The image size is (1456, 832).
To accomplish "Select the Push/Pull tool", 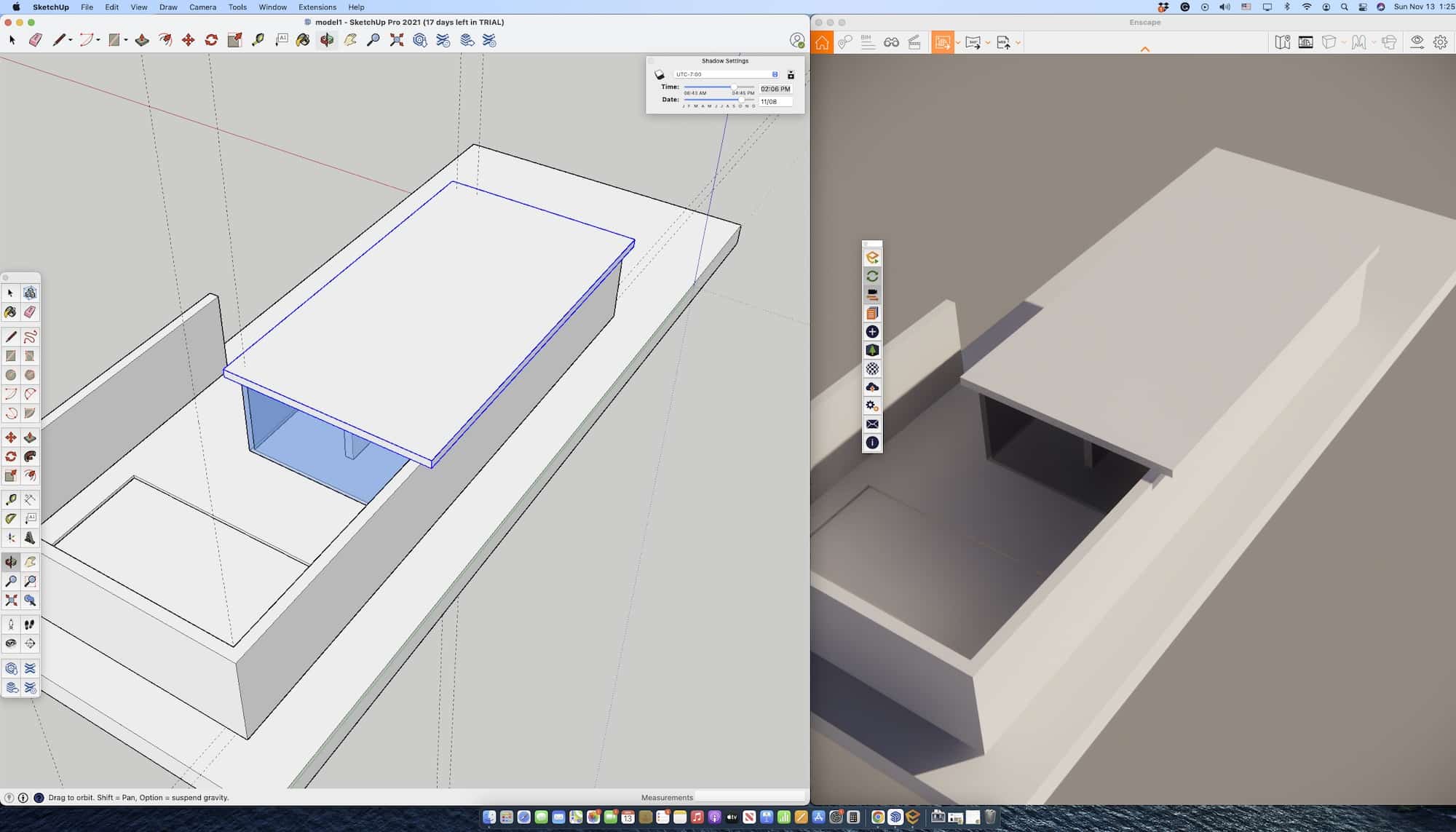I will 142,40.
